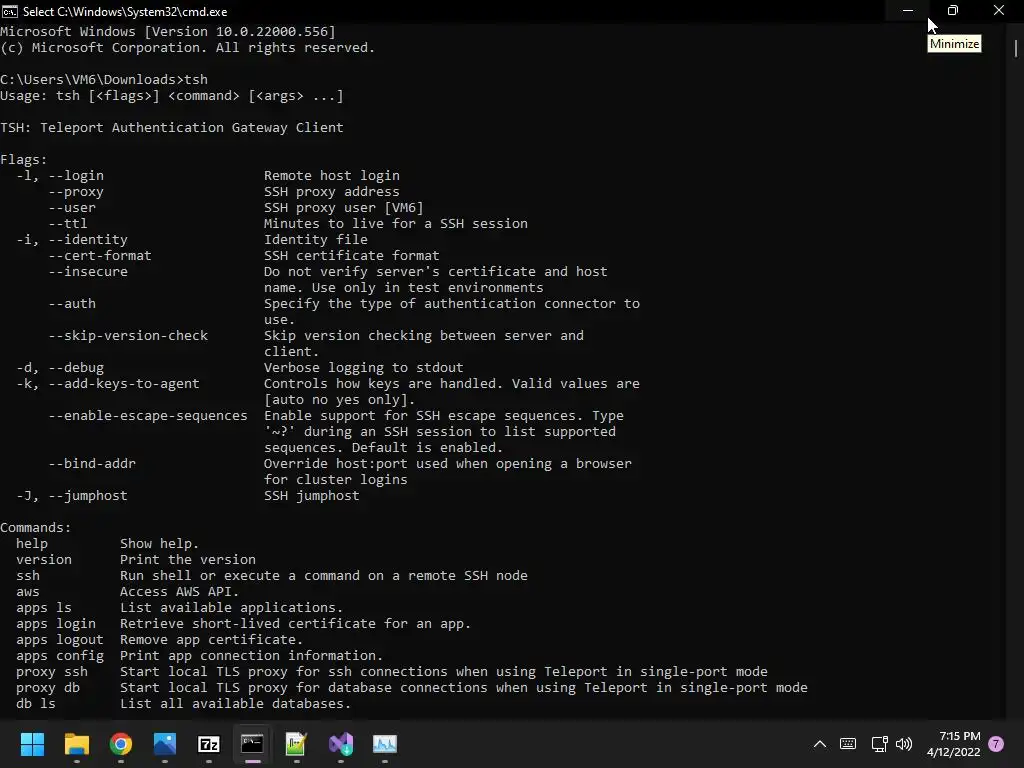
Task: Click the 'Flags:' heading
Action: [24, 160]
